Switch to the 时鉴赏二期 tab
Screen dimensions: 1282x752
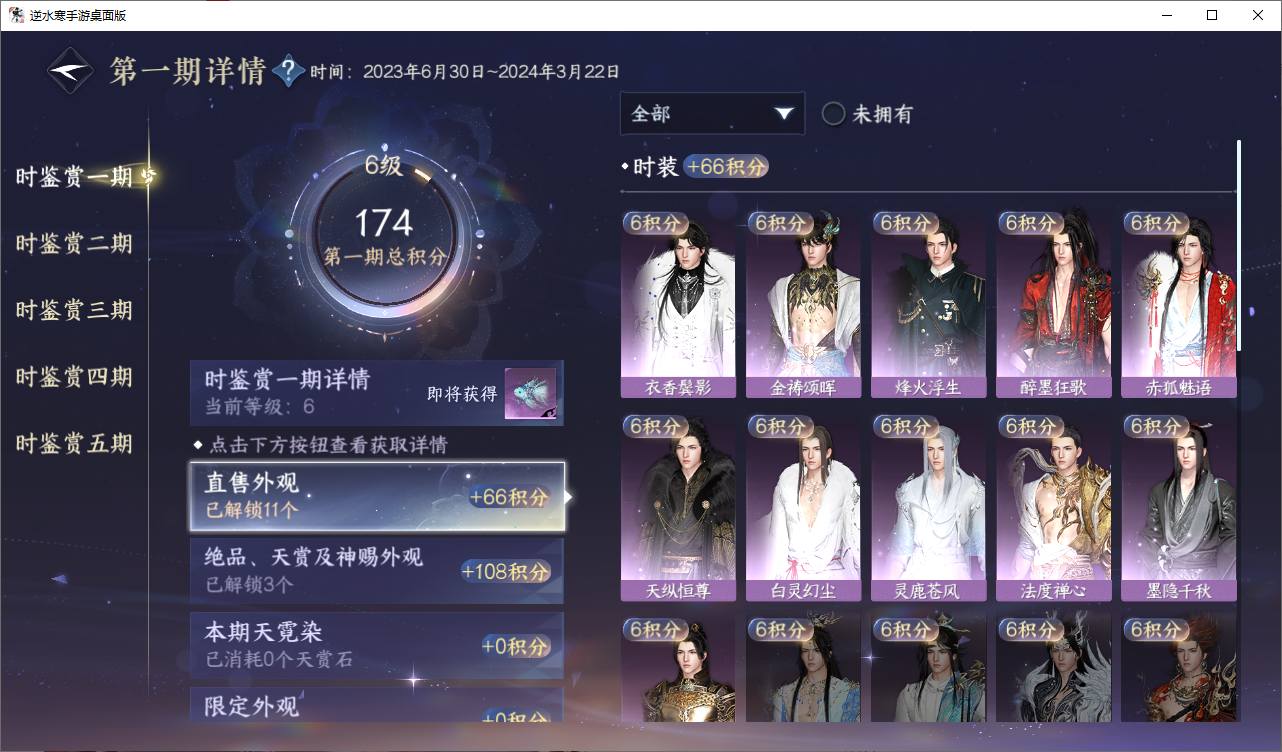point(74,244)
